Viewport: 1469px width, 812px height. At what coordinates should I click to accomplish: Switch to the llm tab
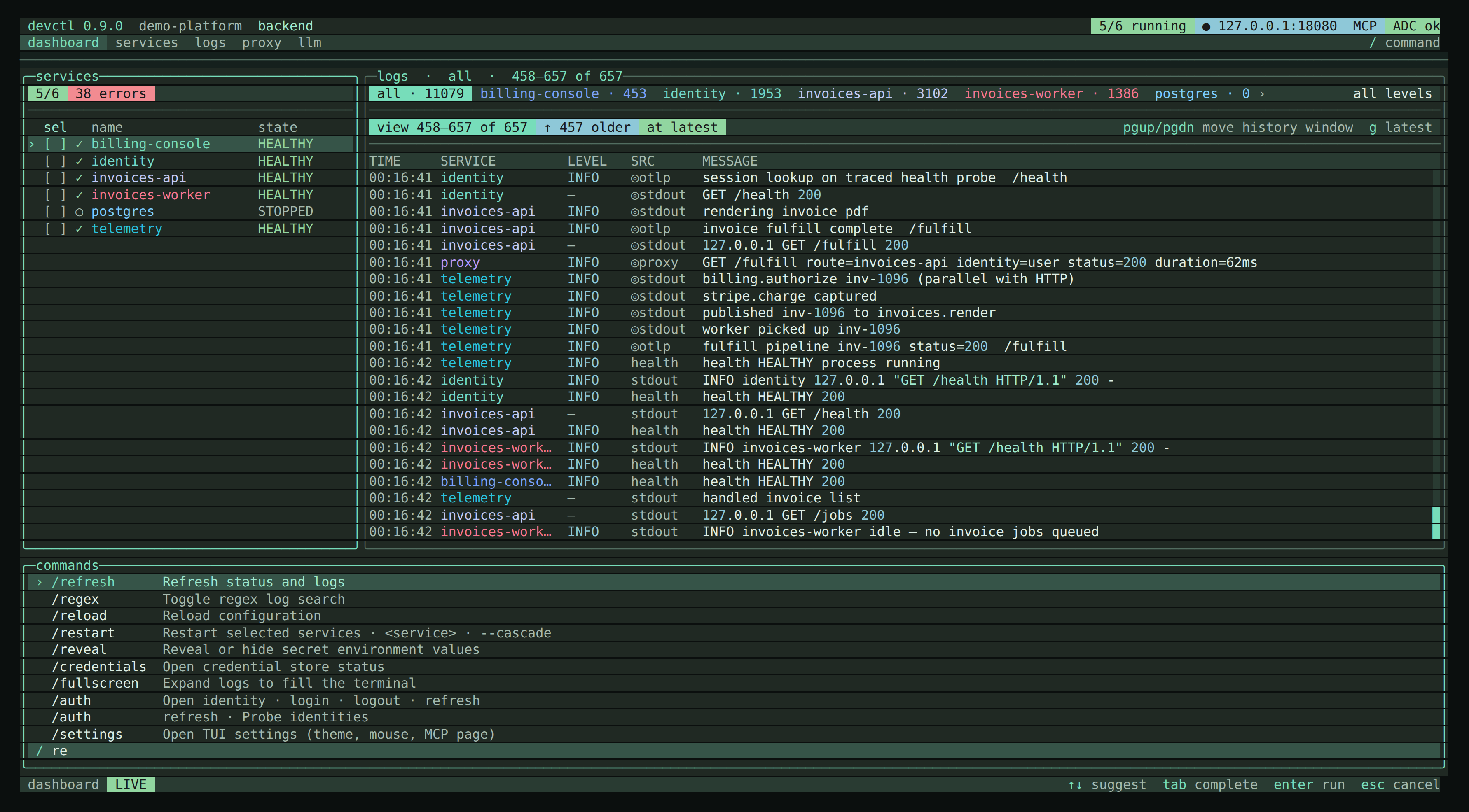[310, 43]
